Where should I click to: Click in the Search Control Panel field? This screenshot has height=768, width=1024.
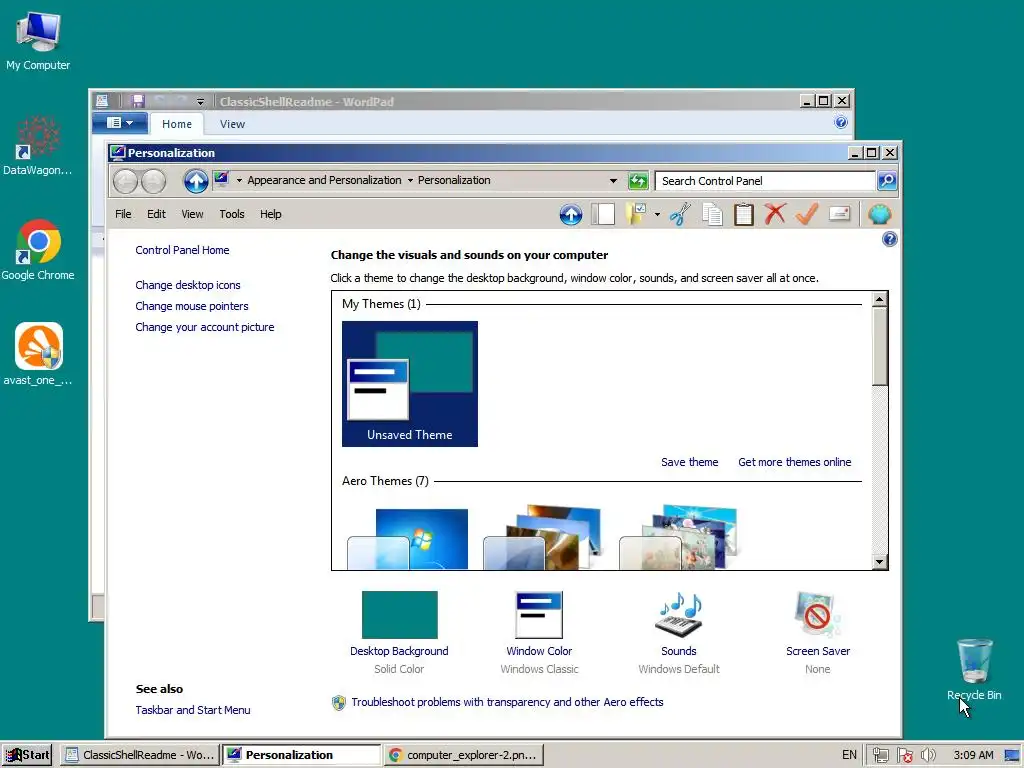765,181
